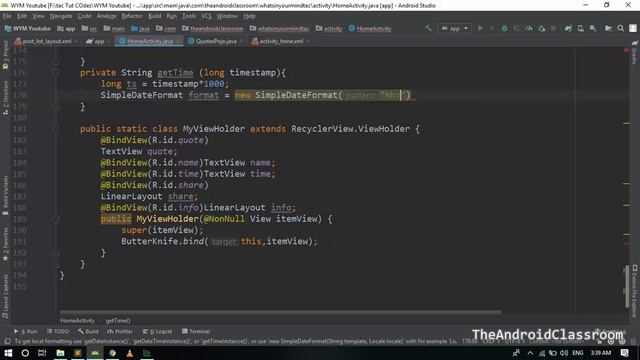Click WYM Youtube breadcrumb in navigation bar
640x360 pixels.
coord(28,29)
